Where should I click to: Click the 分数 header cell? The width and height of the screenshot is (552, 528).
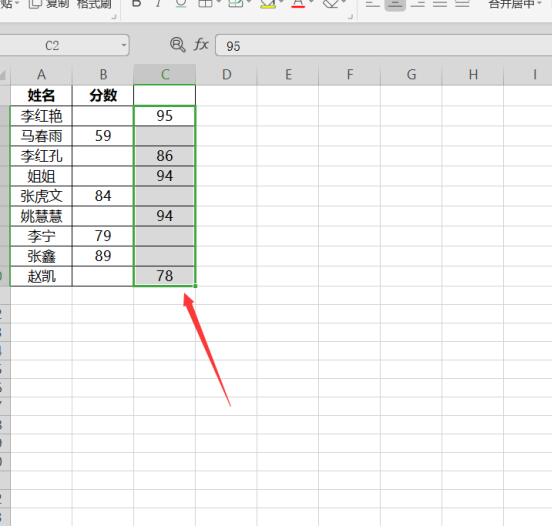[x=103, y=95]
